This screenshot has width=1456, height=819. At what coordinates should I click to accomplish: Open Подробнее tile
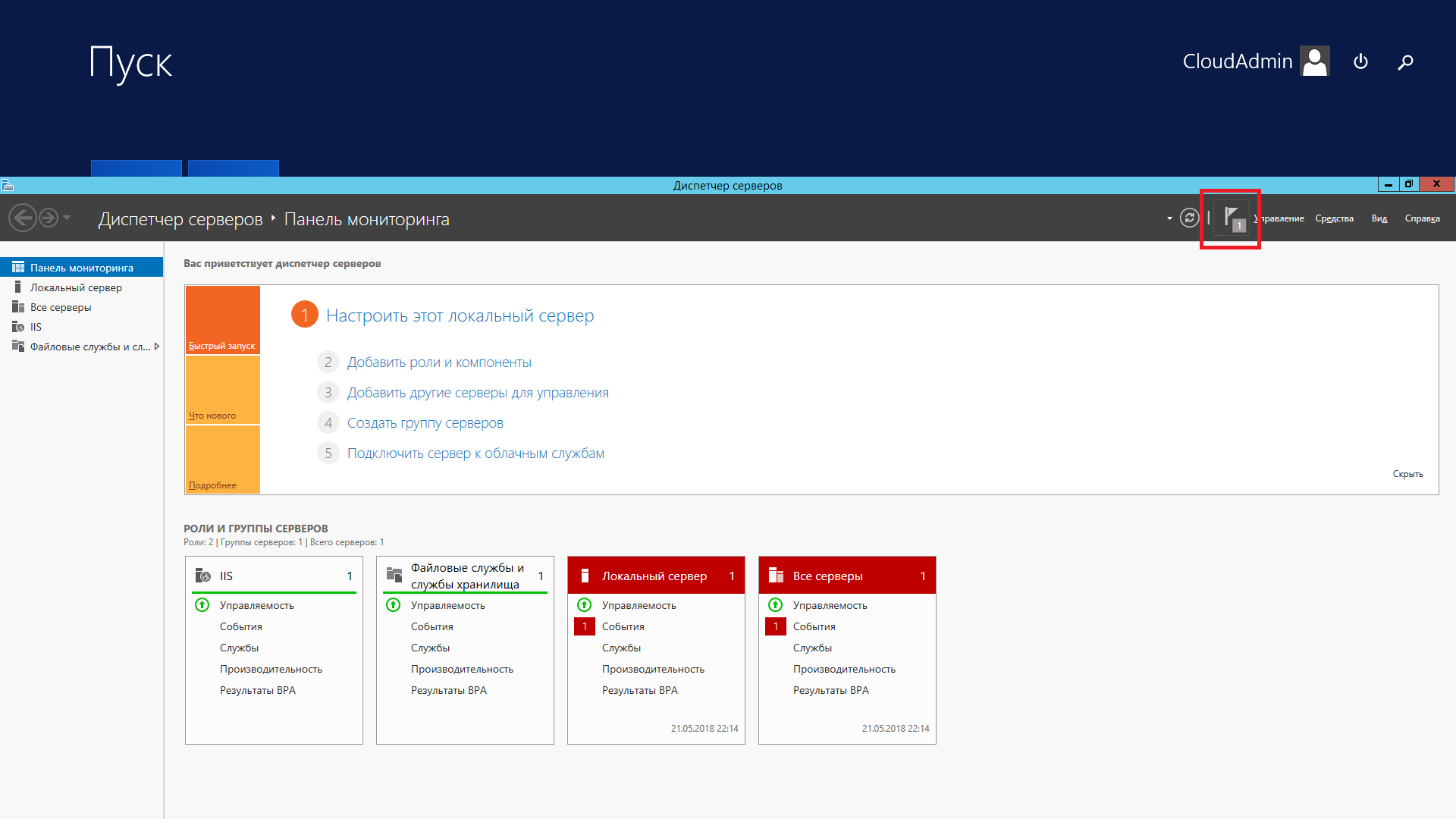[x=223, y=460]
